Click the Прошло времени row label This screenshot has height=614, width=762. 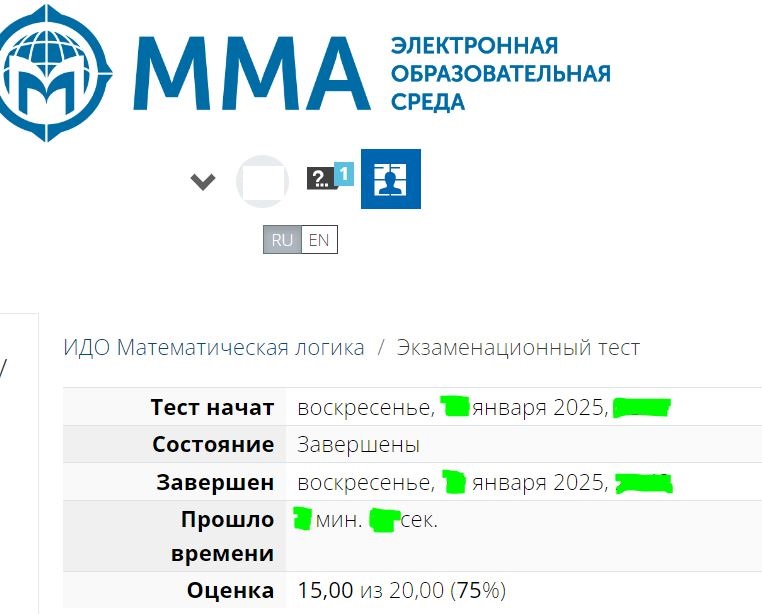pyautogui.click(x=223, y=536)
